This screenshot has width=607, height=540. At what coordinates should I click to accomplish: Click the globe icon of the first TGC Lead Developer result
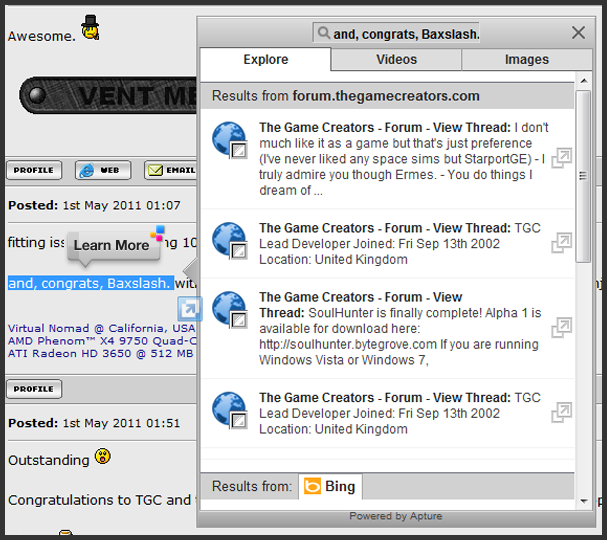pos(230,240)
